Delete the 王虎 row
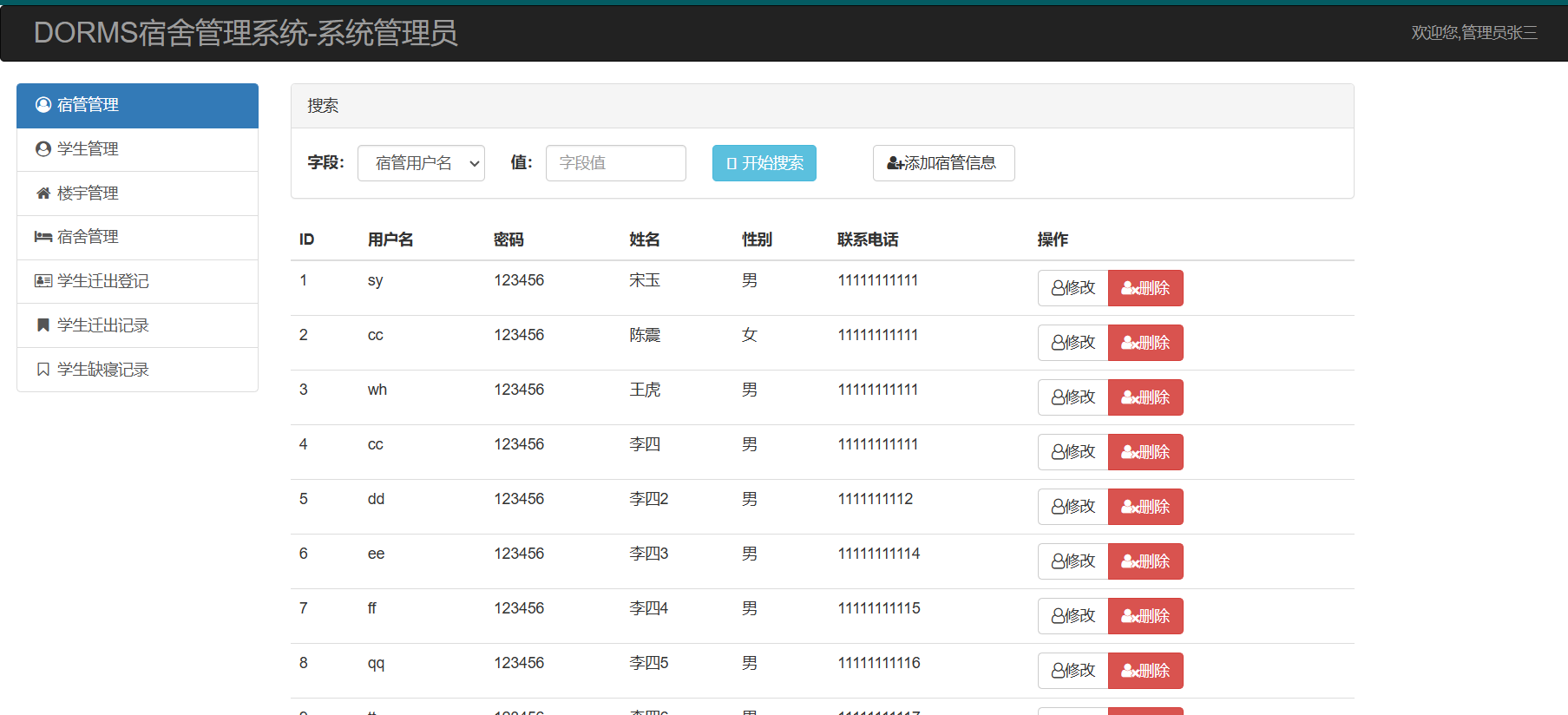 1145,397
